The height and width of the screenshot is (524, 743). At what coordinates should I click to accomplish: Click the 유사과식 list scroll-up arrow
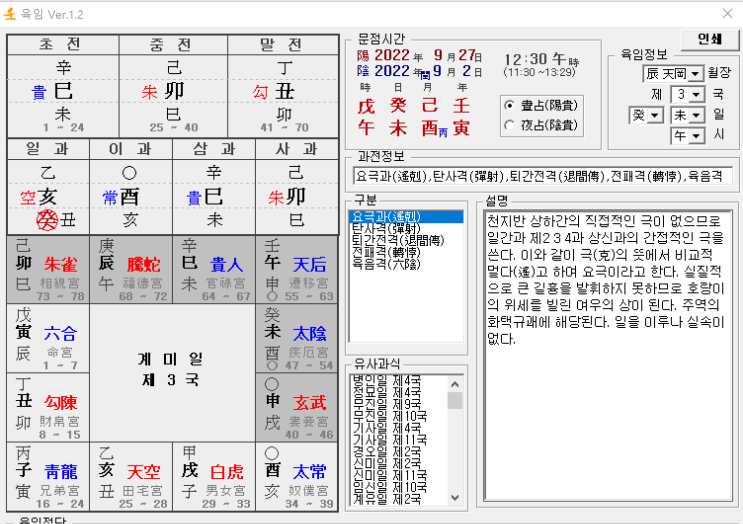[455, 384]
